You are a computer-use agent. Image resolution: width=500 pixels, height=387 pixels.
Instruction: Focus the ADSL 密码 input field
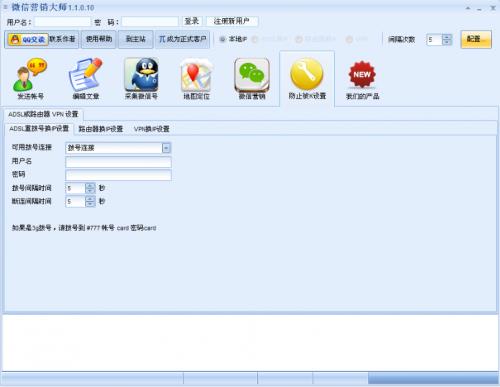(118, 175)
